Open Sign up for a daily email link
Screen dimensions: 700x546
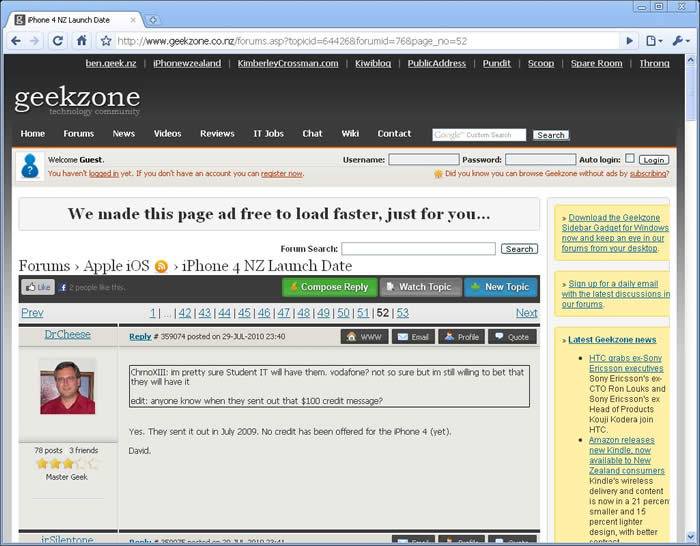(616, 294)
